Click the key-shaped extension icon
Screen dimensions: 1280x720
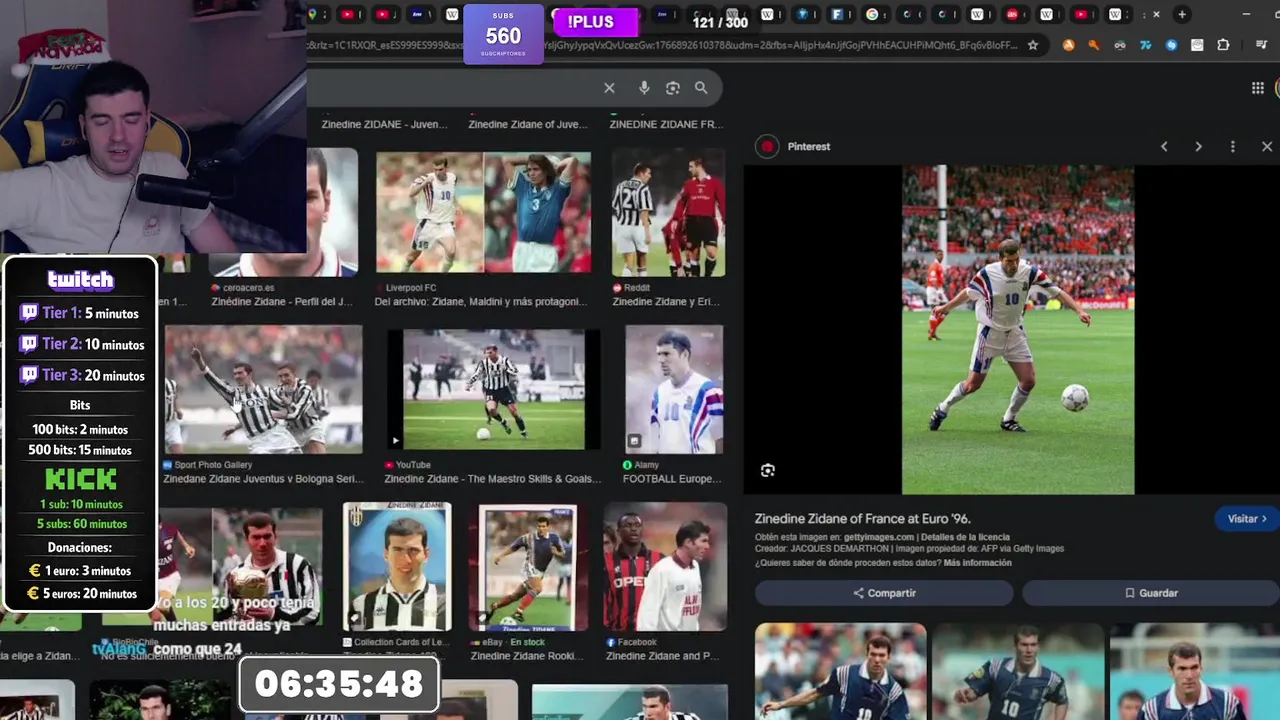(x=1093, y=45)
